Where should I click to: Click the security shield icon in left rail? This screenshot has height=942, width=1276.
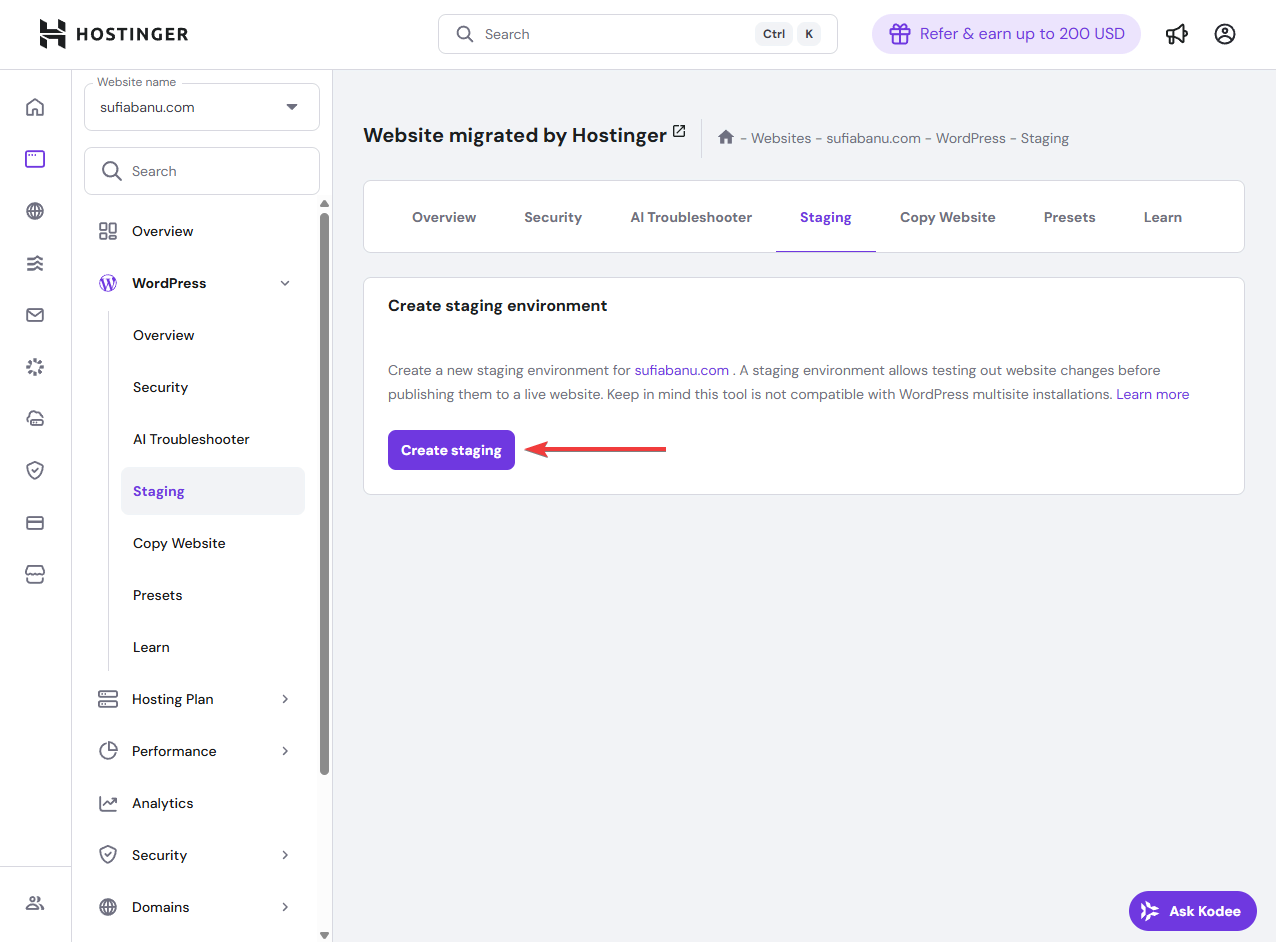pyautogui.click(x=35, y=471)
